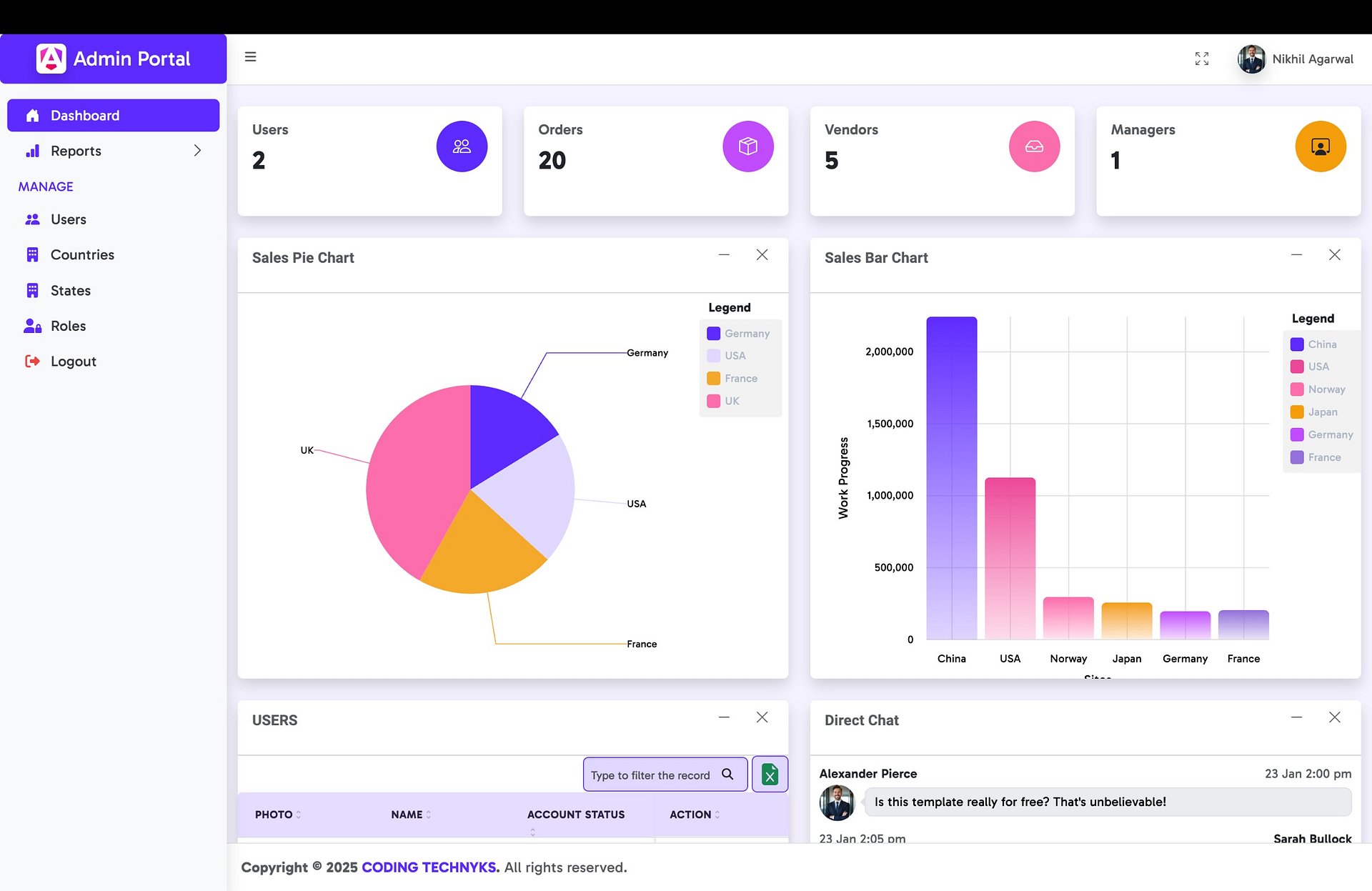
Task: Click the Vendors pink inbox icon
Action: [1034, 146]
